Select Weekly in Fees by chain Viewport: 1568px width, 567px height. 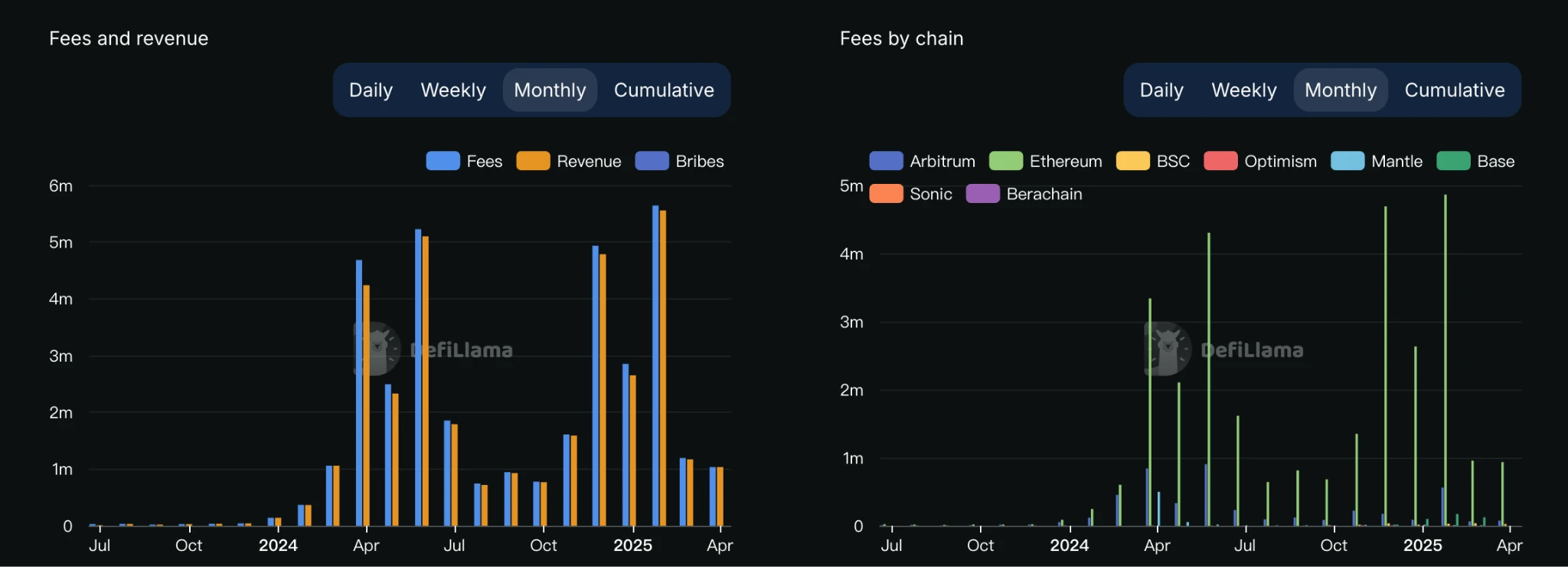tap(1244, 90)
